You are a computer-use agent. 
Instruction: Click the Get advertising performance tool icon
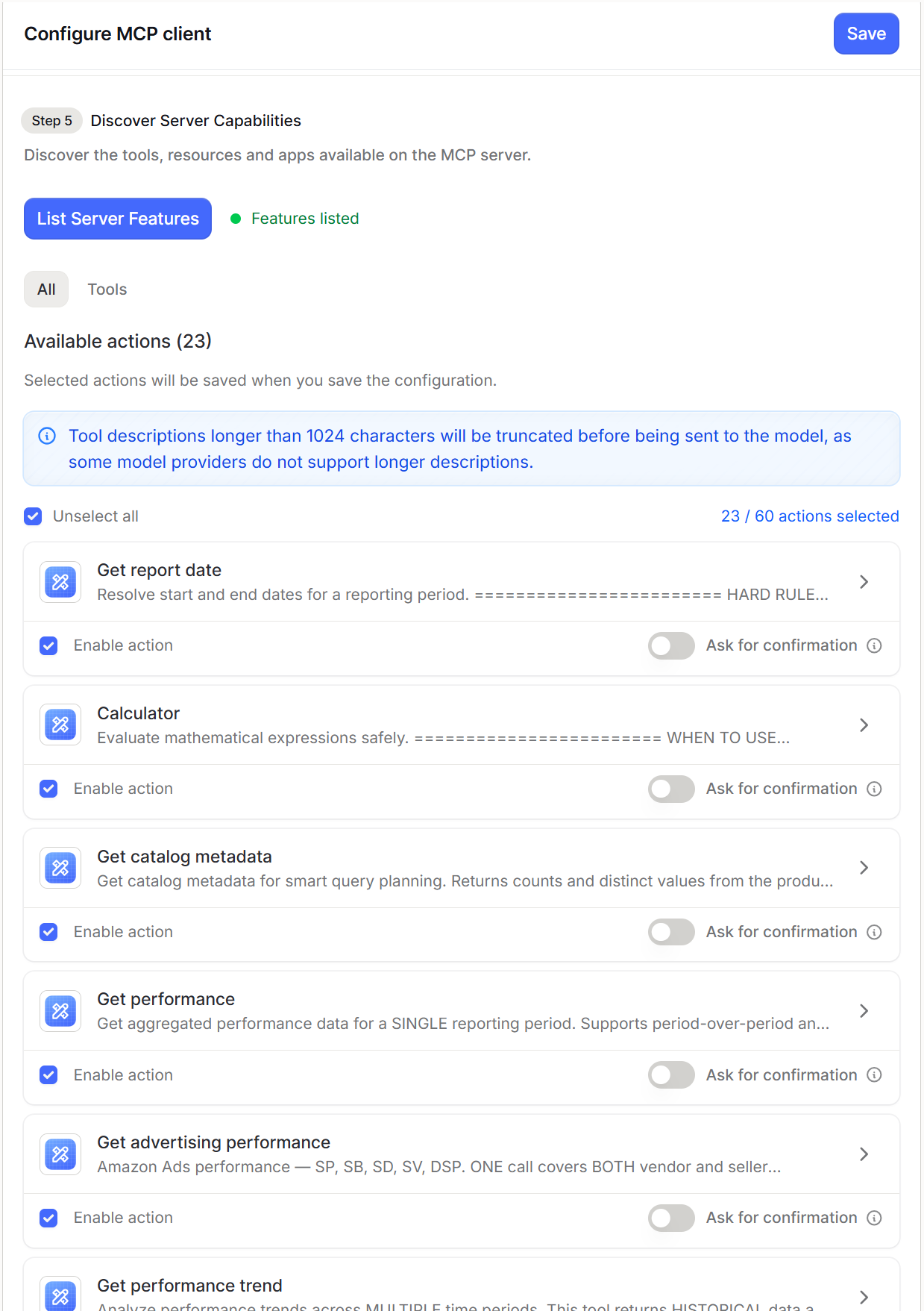[x=60, y=1154]
